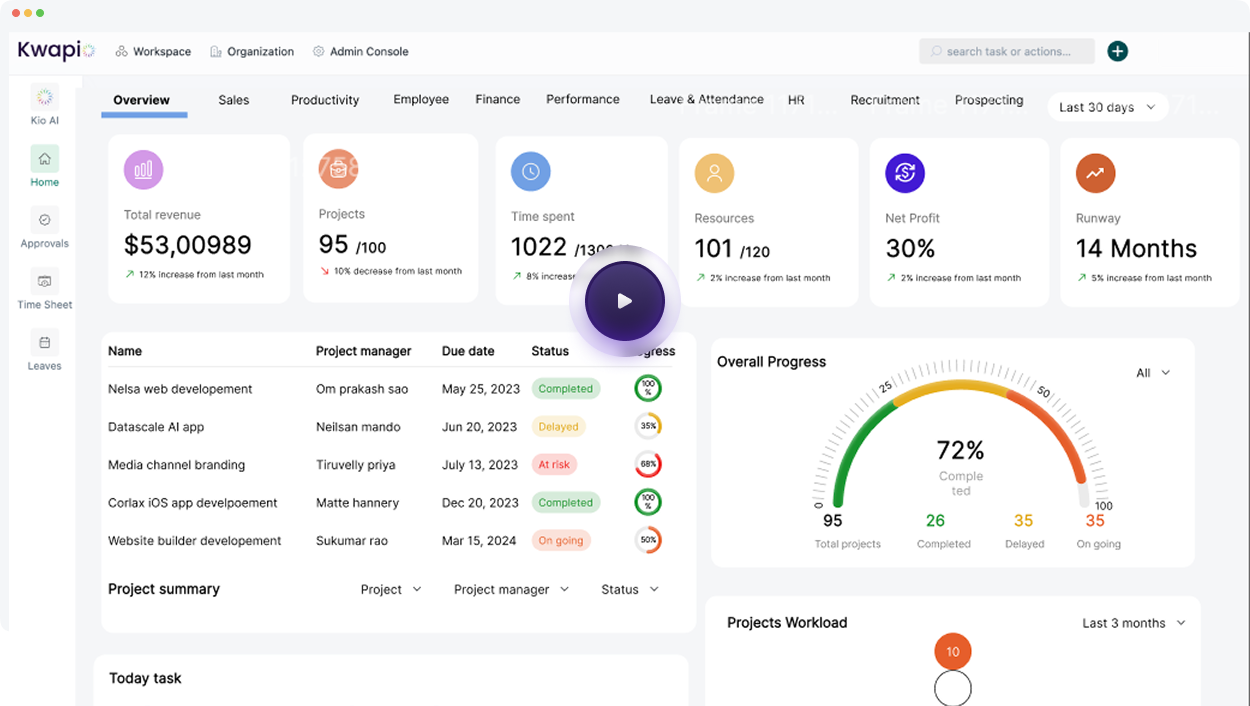Click the 35% progress ring for Datascale

point(648,426)
